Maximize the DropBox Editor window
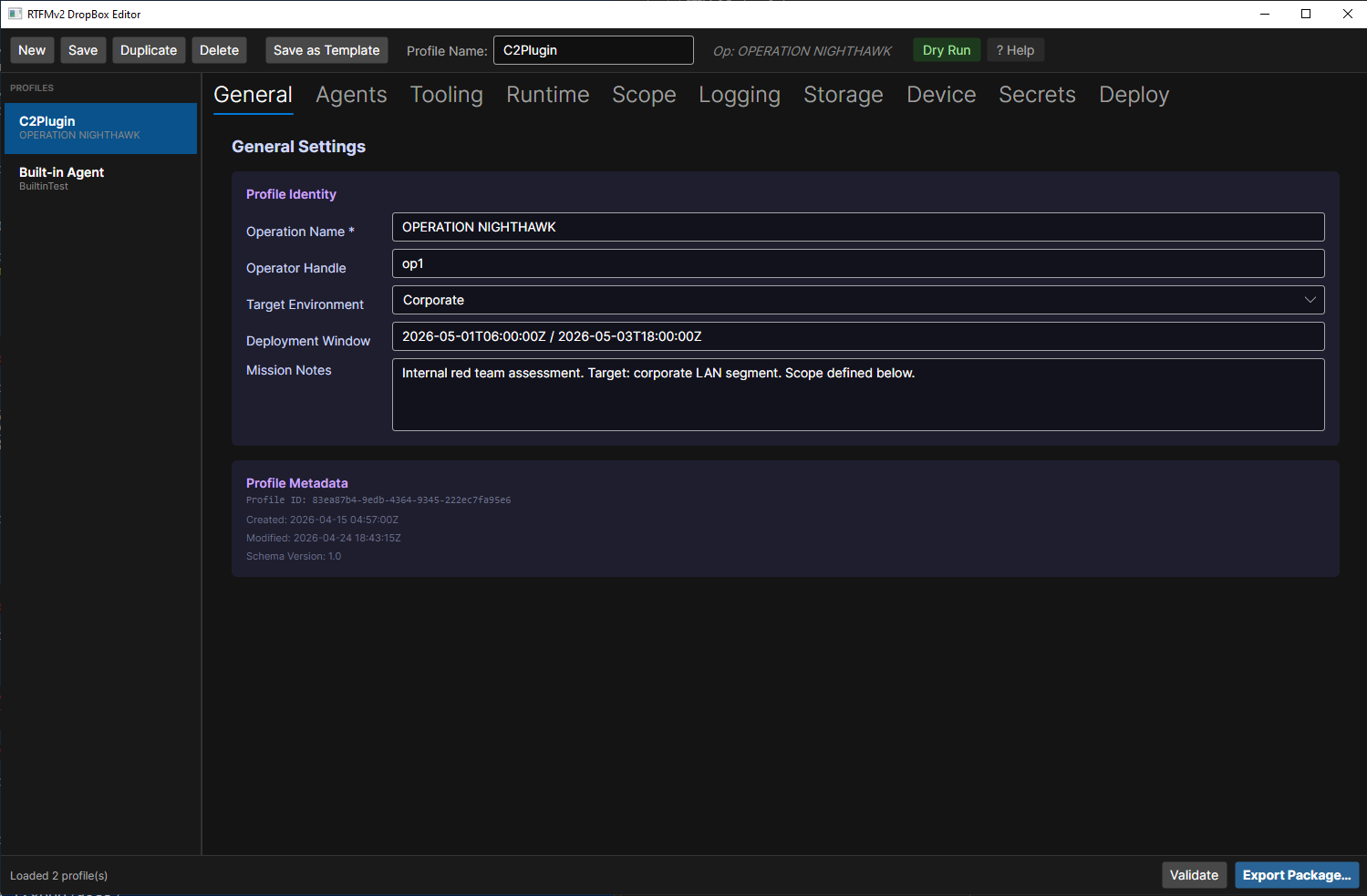This screenshot has width=1367, height=896. [x=1306, y=14]
